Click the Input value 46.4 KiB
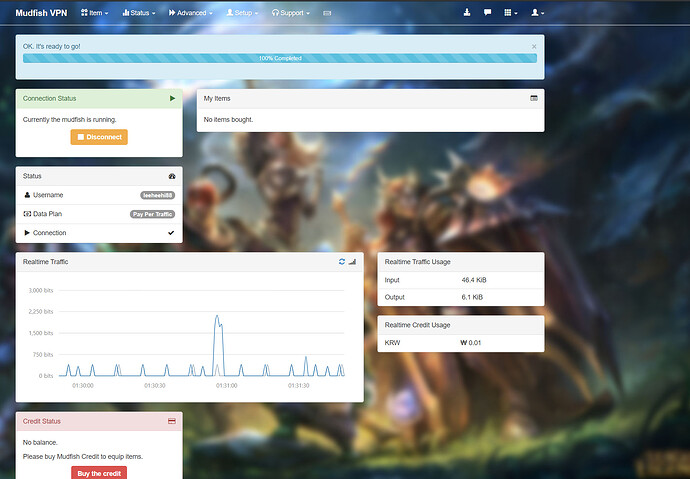 474,280
